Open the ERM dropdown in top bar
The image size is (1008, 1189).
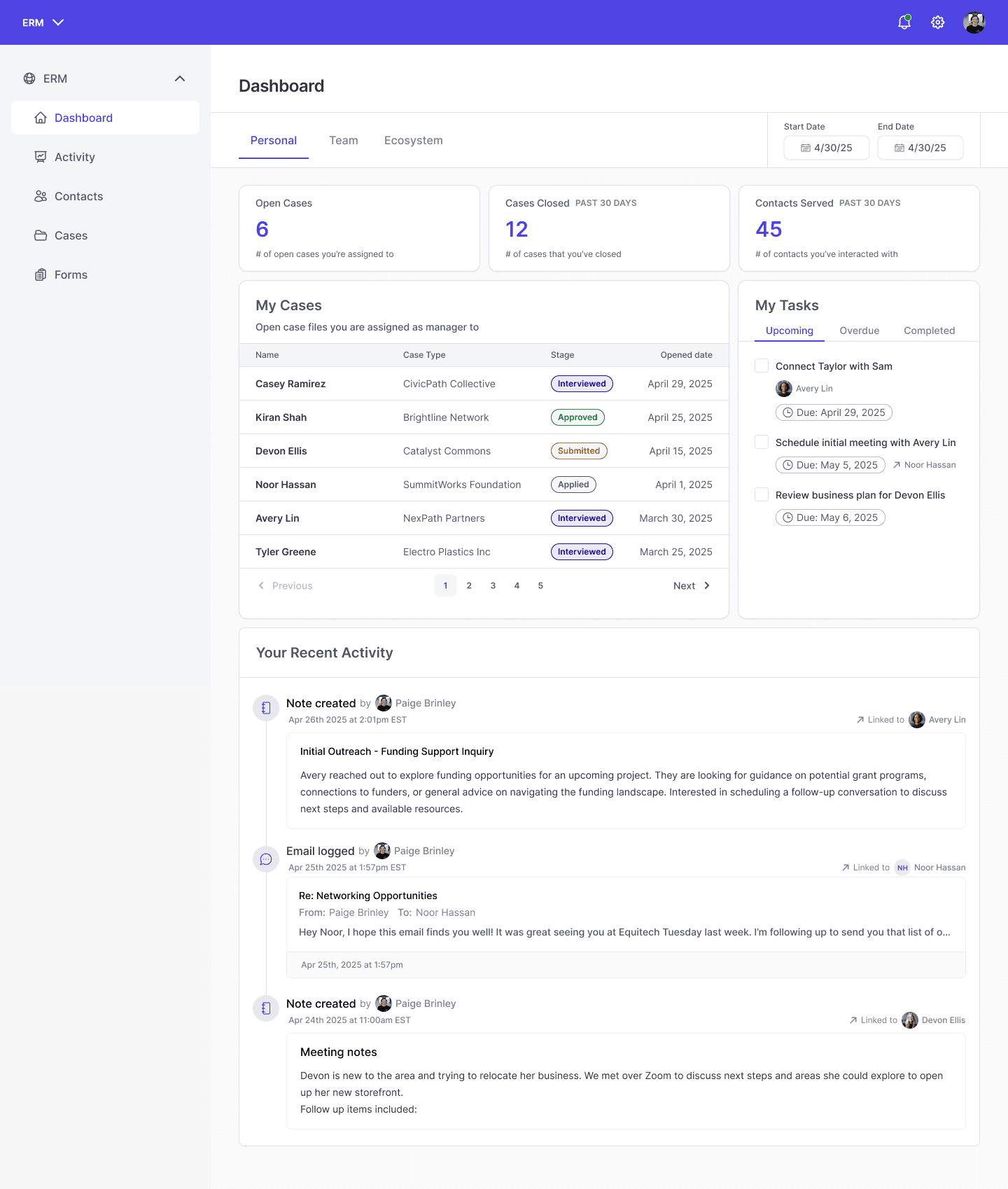point(43,22)
